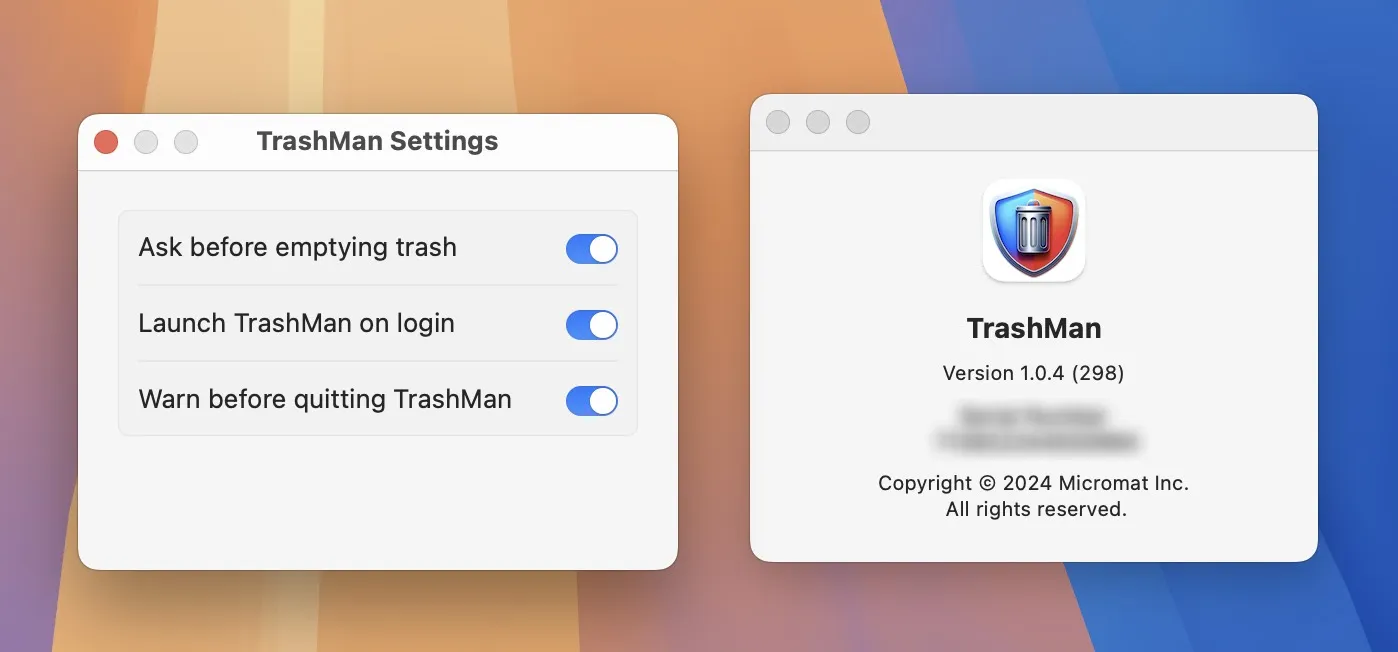Click the 'TrashMan Settings' window title
Screen dimensions: 1398x652
pos(377,141)
